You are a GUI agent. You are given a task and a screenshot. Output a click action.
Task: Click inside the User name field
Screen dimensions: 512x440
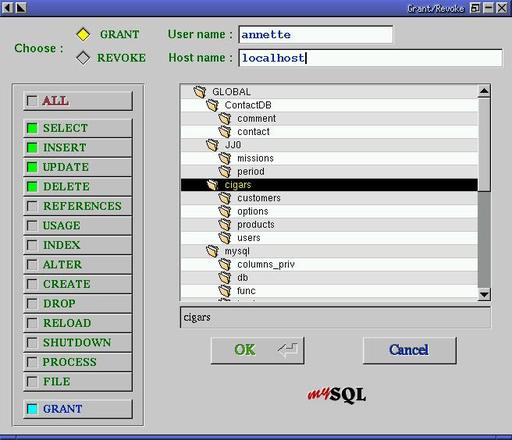315,34
